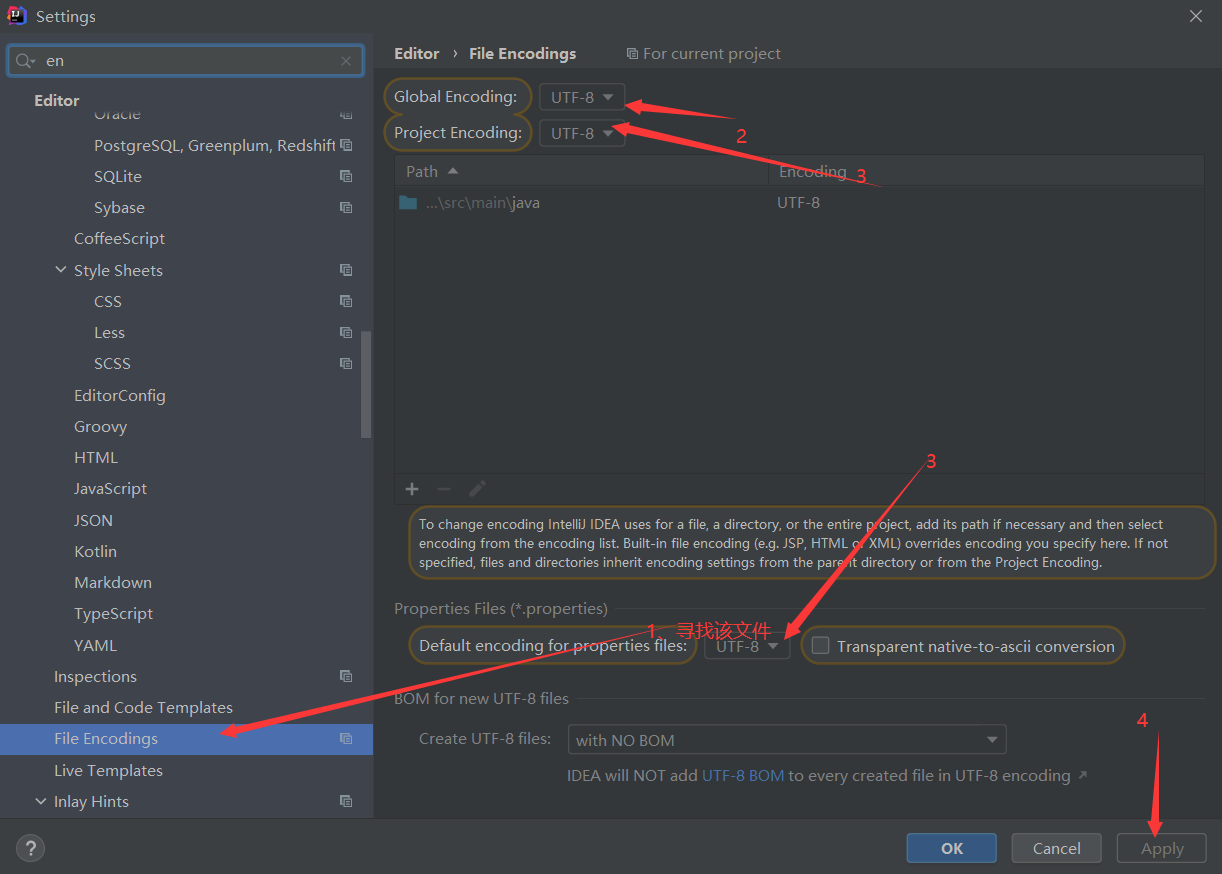Open the Create UTF-8 files dropdown

pos(787,740)
